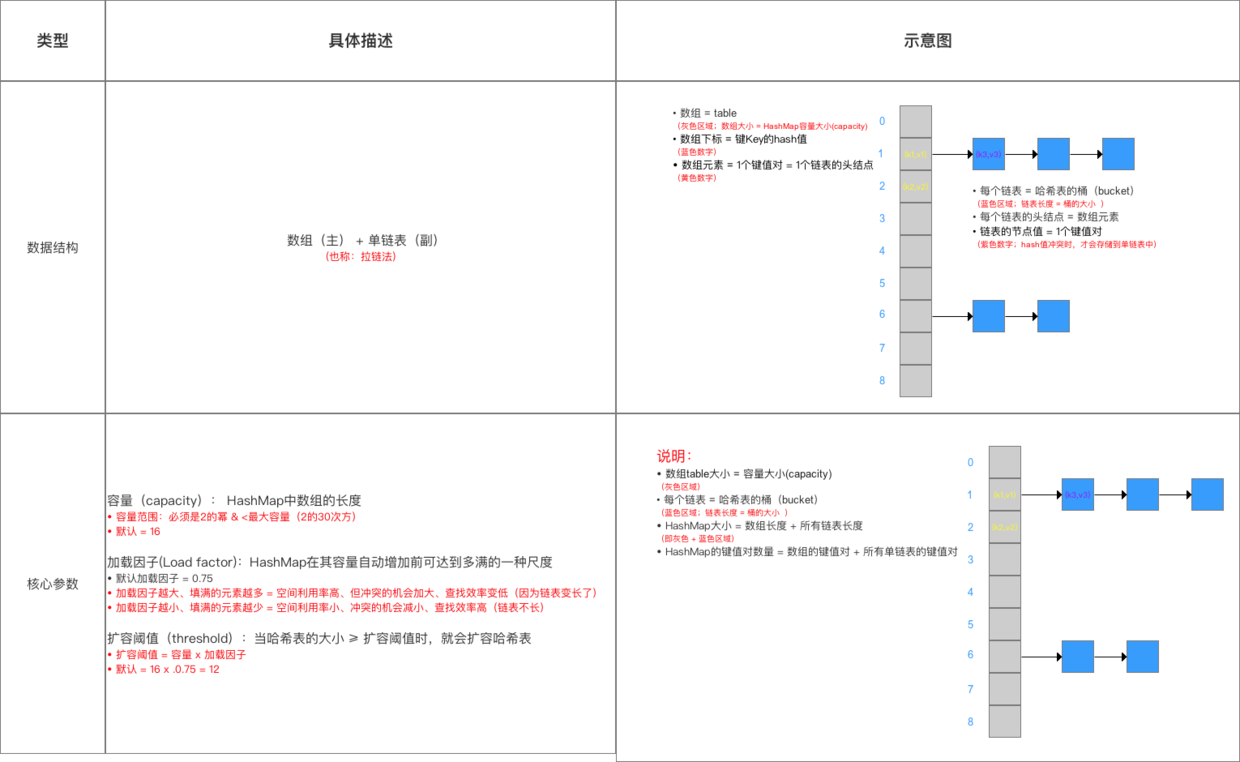Click the bullet item 数组 = table
Viewport: 1240px width, 762px height.
click(706, 112)
